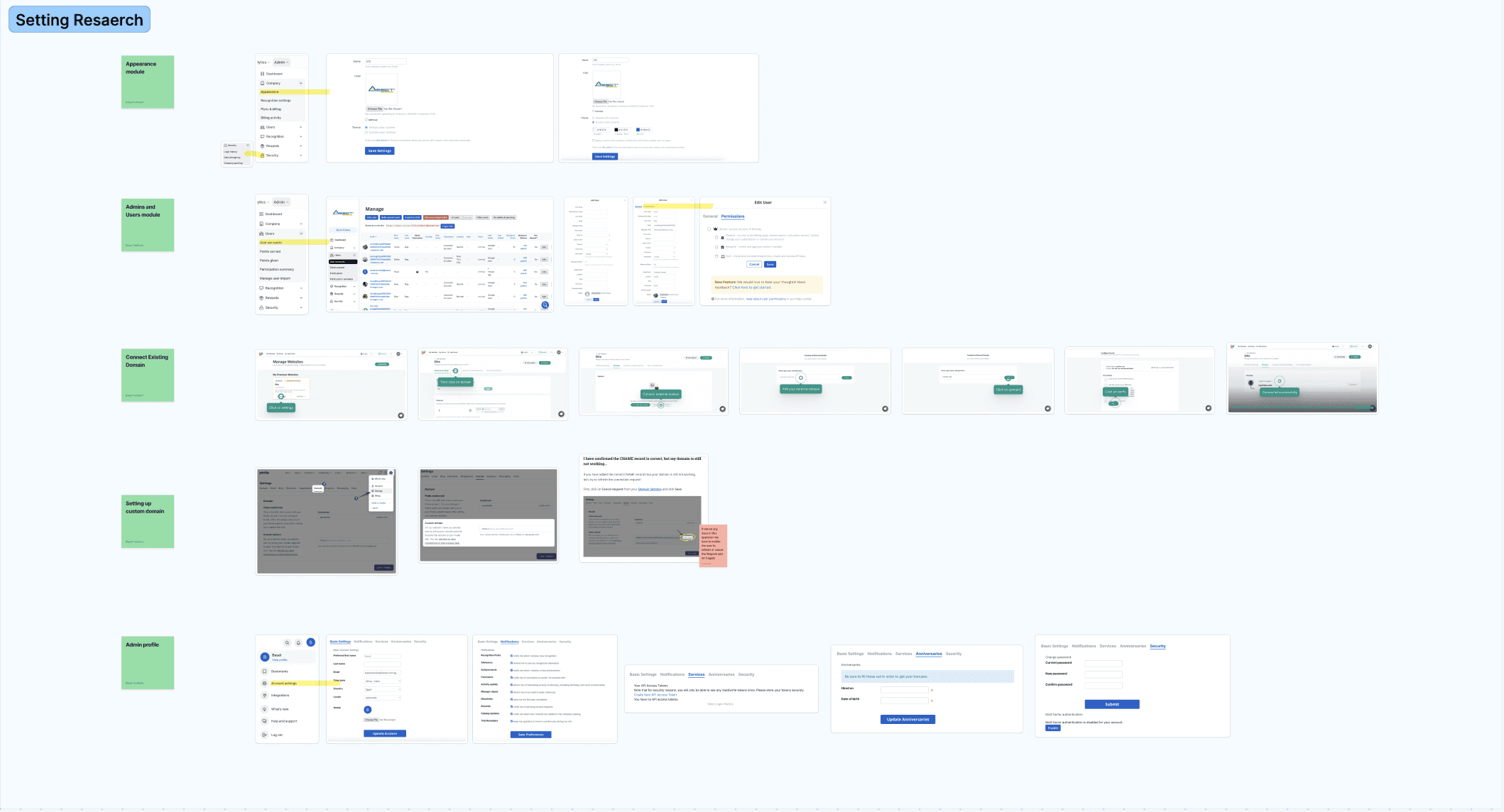This screenshot has width=1504, height=812.
Task: Click the Dashboard icon in Appearance sidebar
Action: (262, 74)
